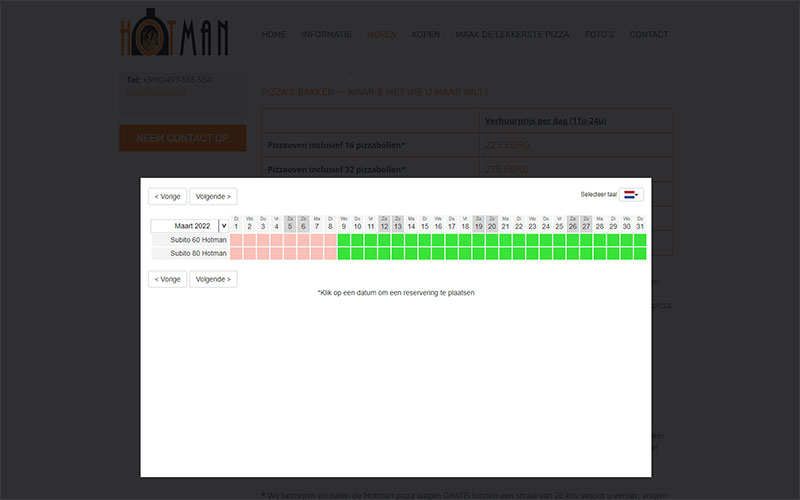Click the day 25 column header
800x500 pixels.
[x=559, y=223]
